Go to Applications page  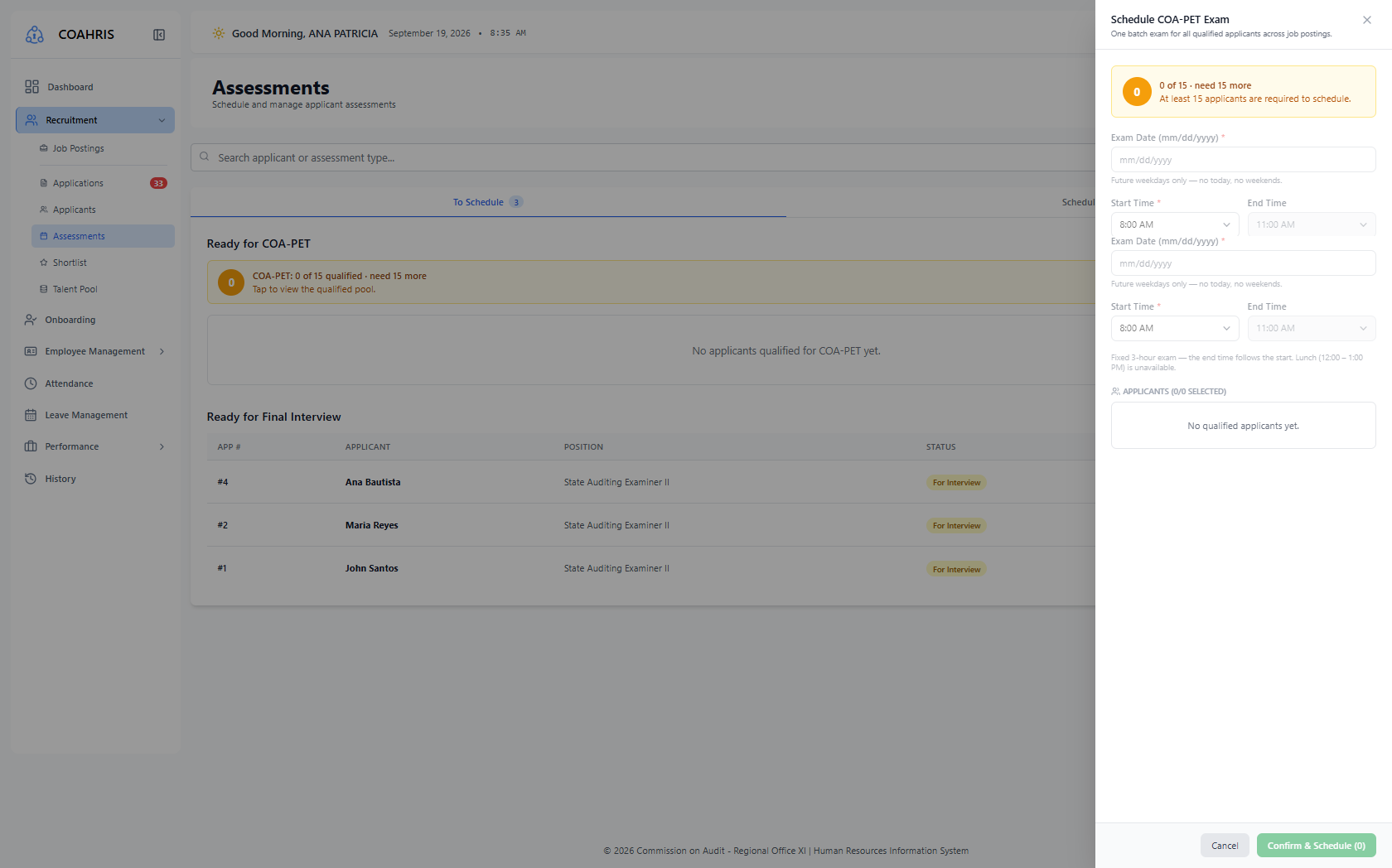coord(103,183)
